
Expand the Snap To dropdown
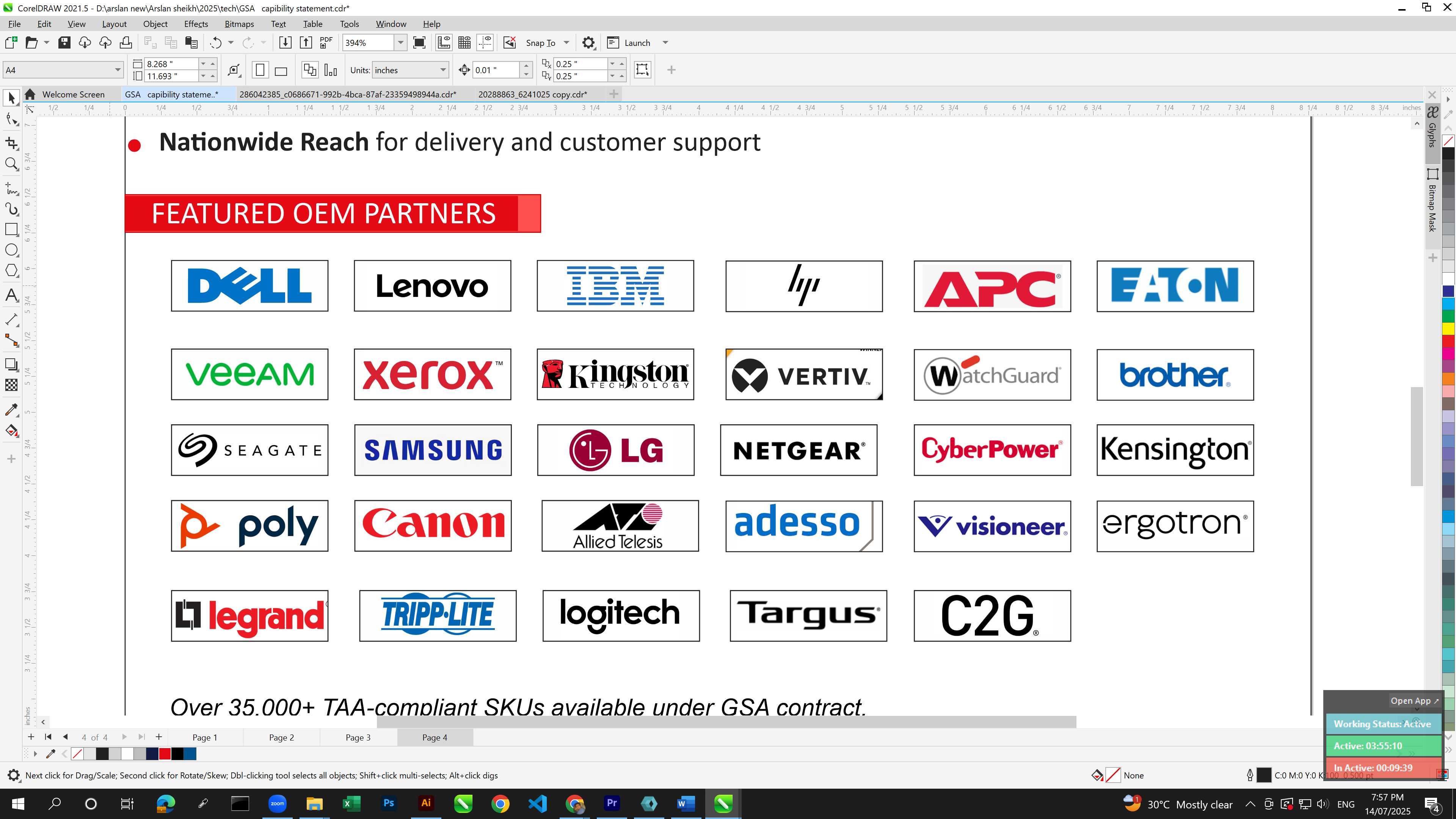click(x=566, y=42)
